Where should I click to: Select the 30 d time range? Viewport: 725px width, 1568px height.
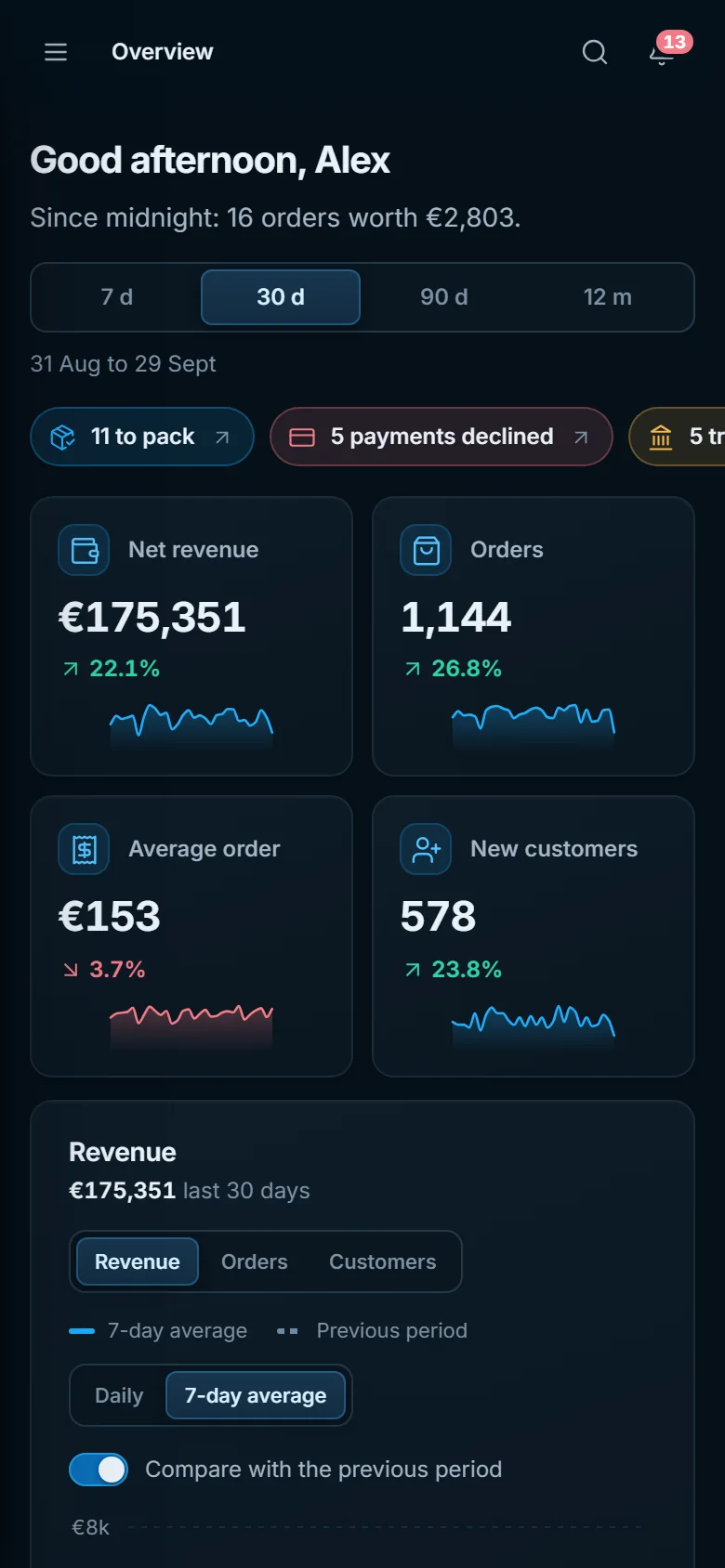click(x=281, y=297)
